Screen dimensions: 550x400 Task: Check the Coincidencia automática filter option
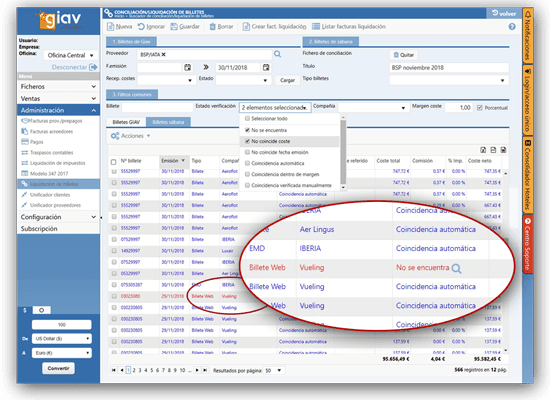(247, 163)
